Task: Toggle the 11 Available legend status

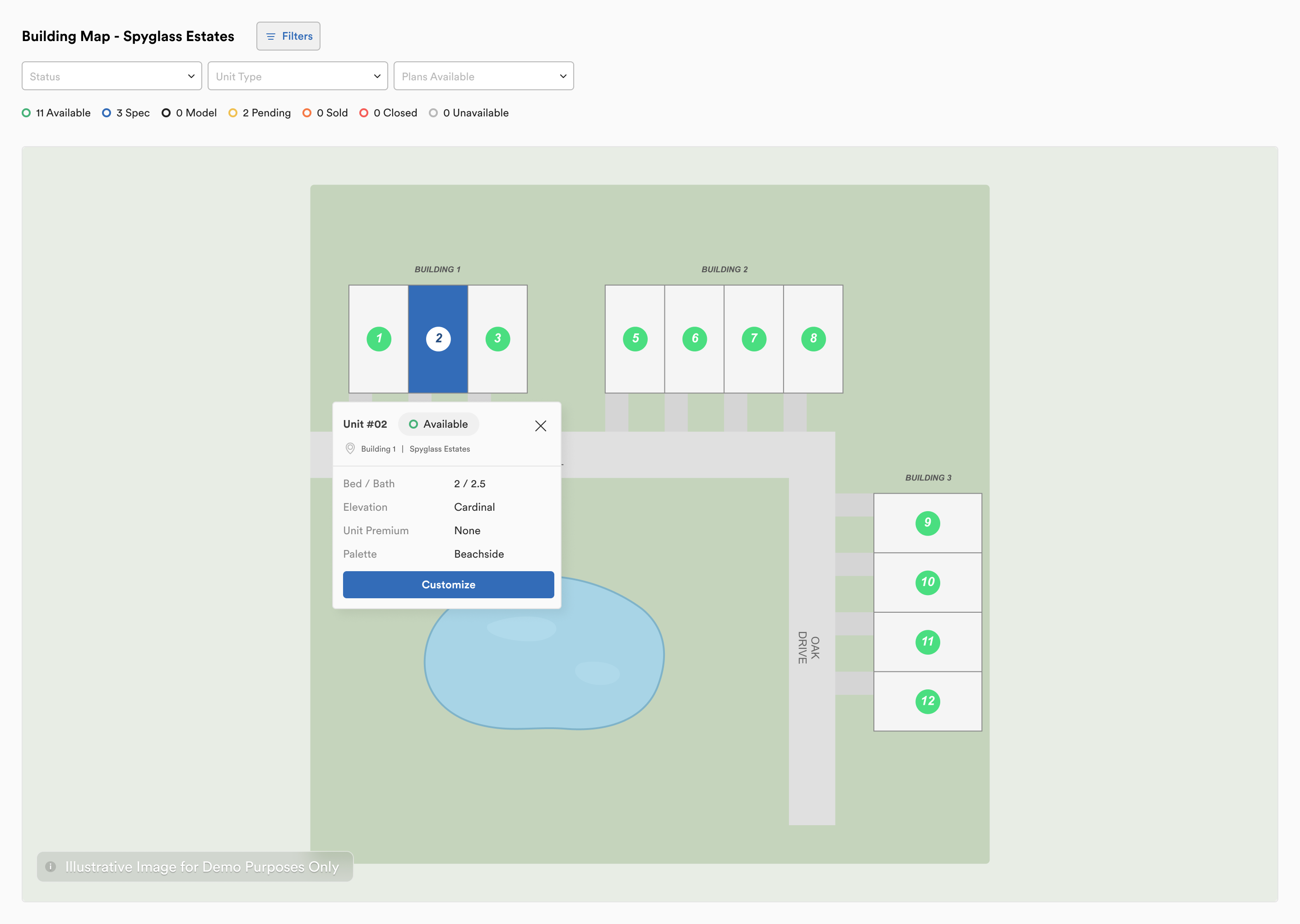Action: coord(56,113)
